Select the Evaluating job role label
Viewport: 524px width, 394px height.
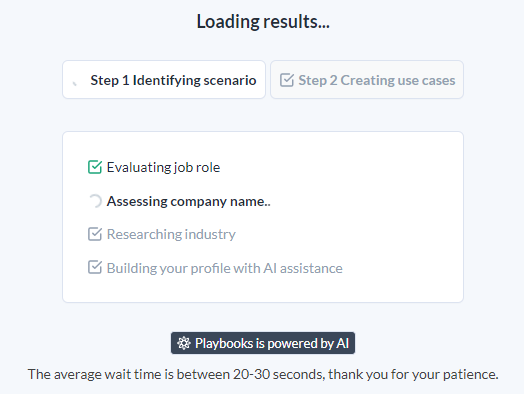coord(163,167)
